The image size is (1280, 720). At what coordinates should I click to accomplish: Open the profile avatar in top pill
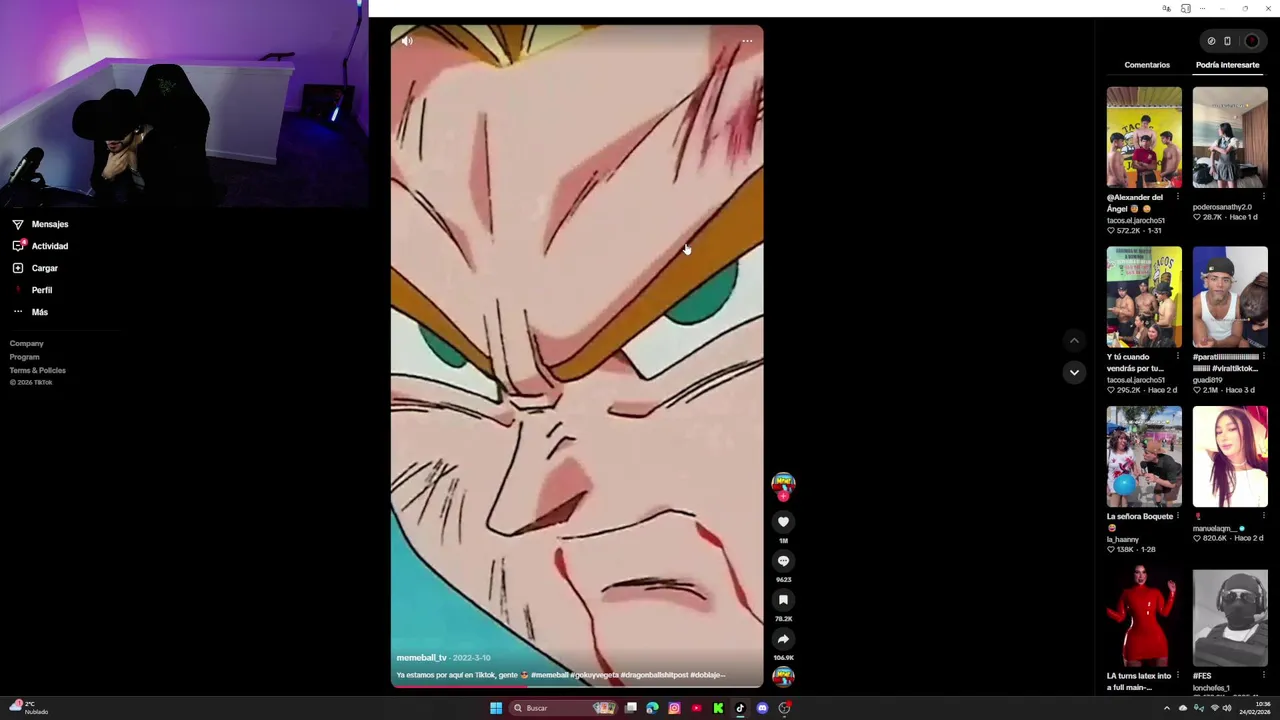1251,41
